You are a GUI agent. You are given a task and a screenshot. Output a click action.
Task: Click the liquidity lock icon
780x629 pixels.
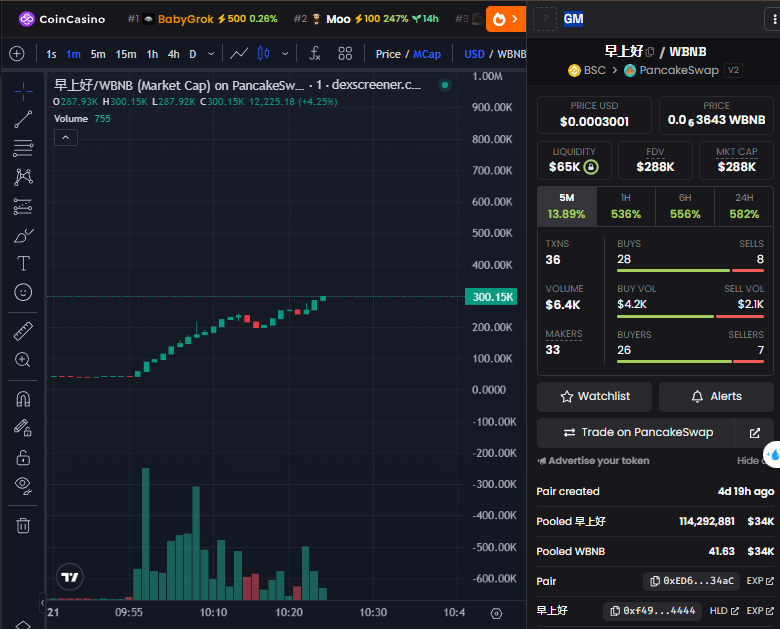(x=591, y=167)
